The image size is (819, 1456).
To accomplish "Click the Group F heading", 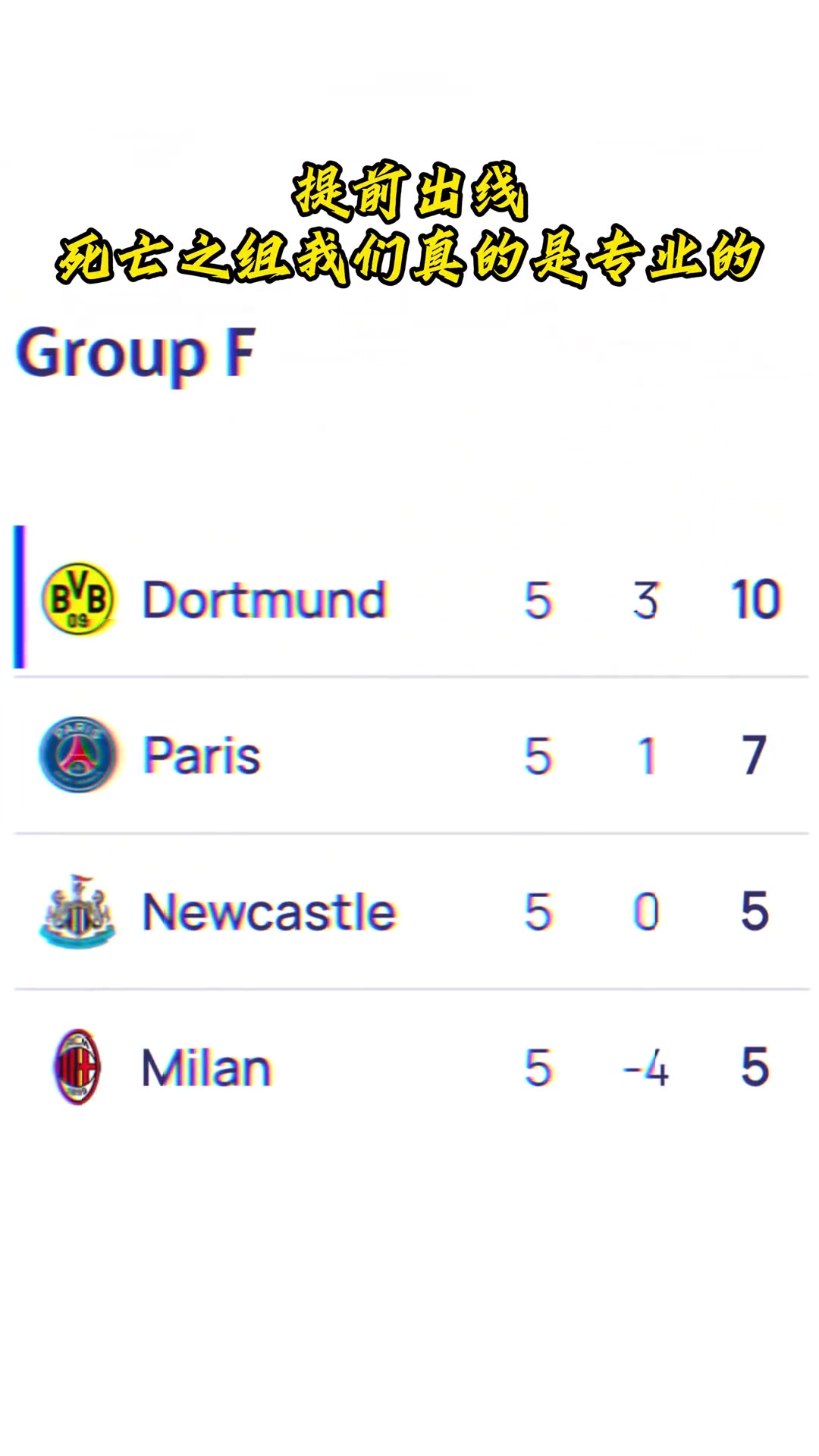I will click(136, 353).
